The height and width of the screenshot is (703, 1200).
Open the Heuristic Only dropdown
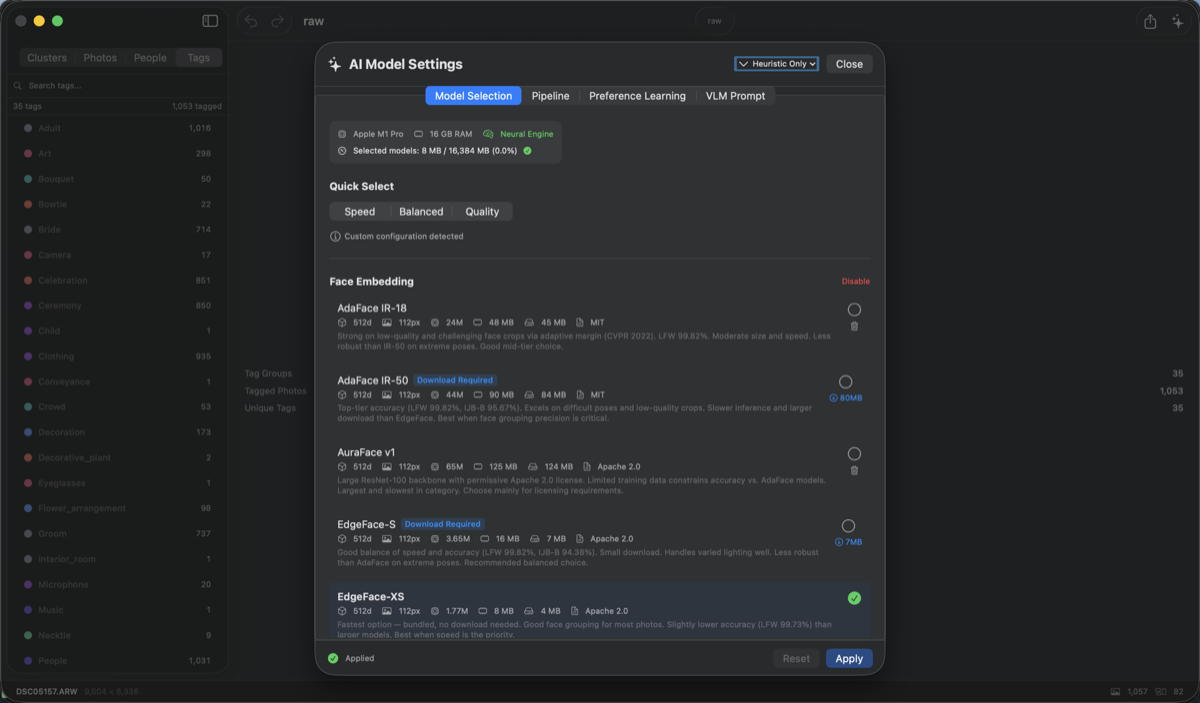(x=777, y=64)
